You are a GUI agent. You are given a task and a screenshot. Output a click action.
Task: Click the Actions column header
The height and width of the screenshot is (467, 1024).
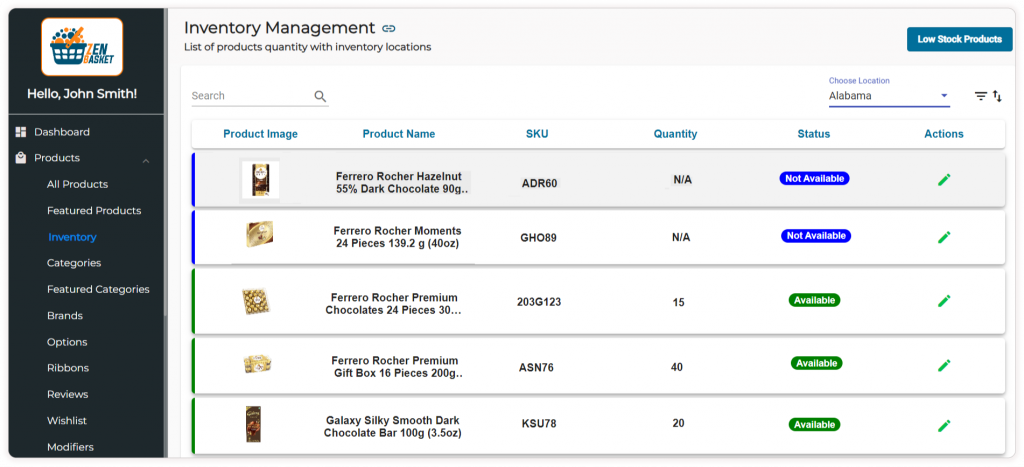[944, 134]
